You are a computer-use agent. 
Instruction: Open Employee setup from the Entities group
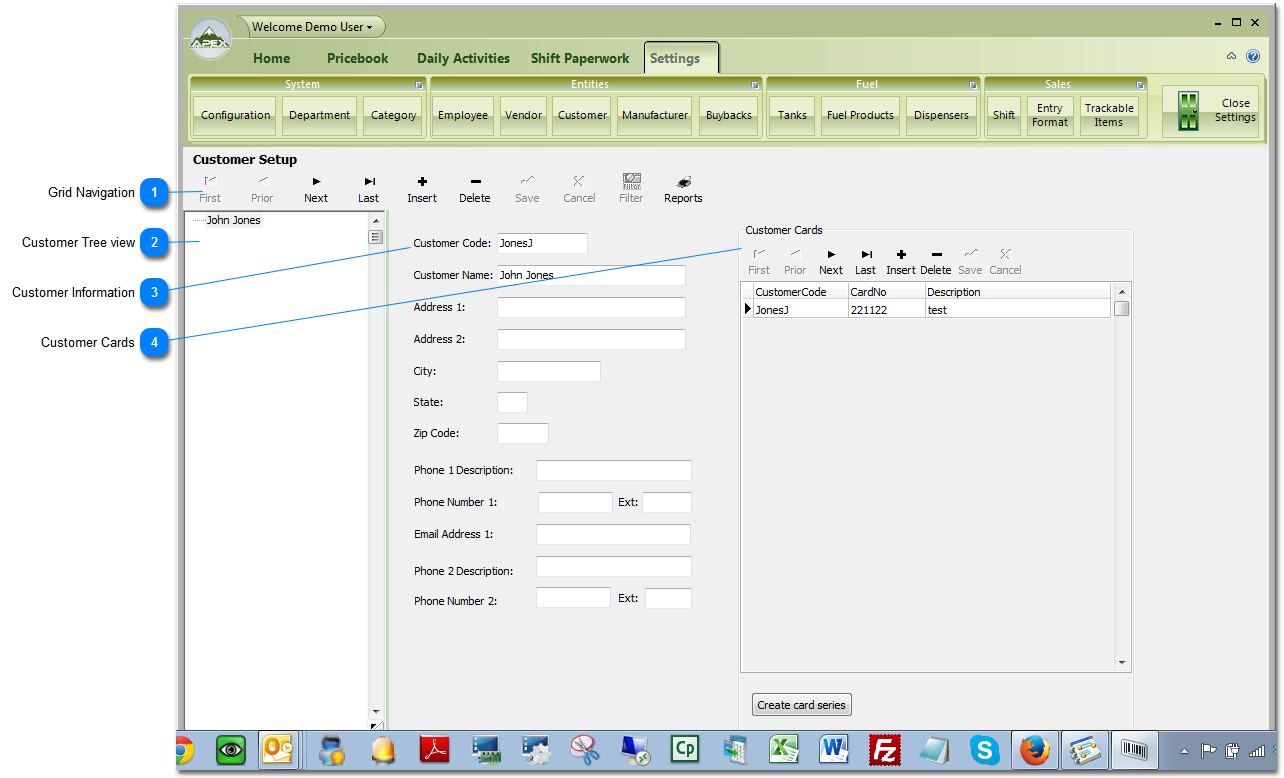pyautogui.click(x=462, y=115)
